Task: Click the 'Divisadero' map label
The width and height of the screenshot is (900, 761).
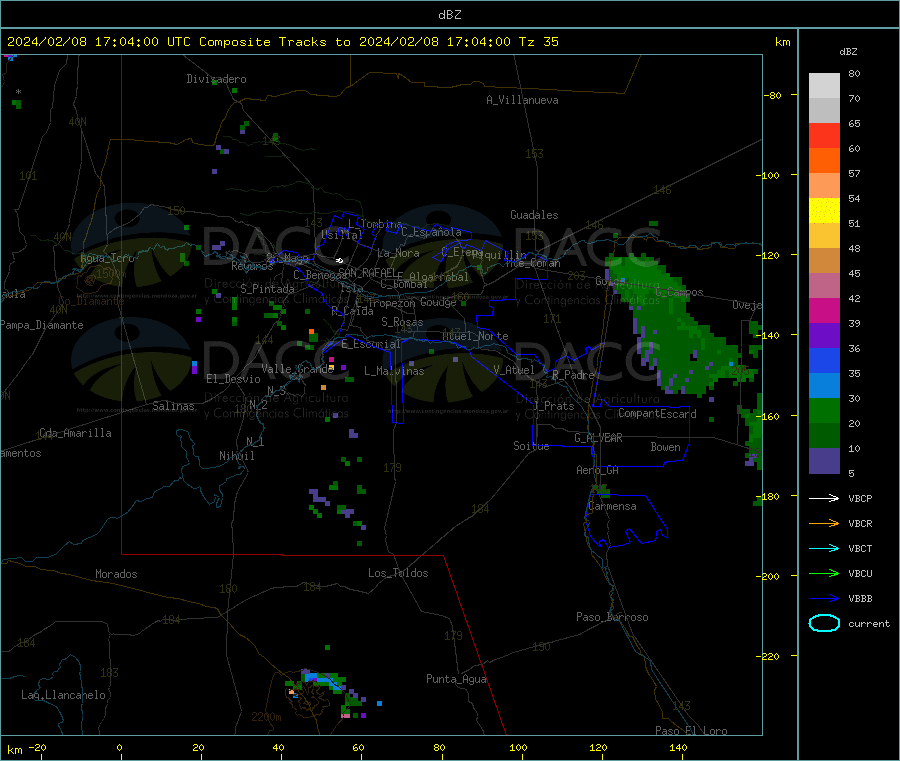Action: [216, 79]
